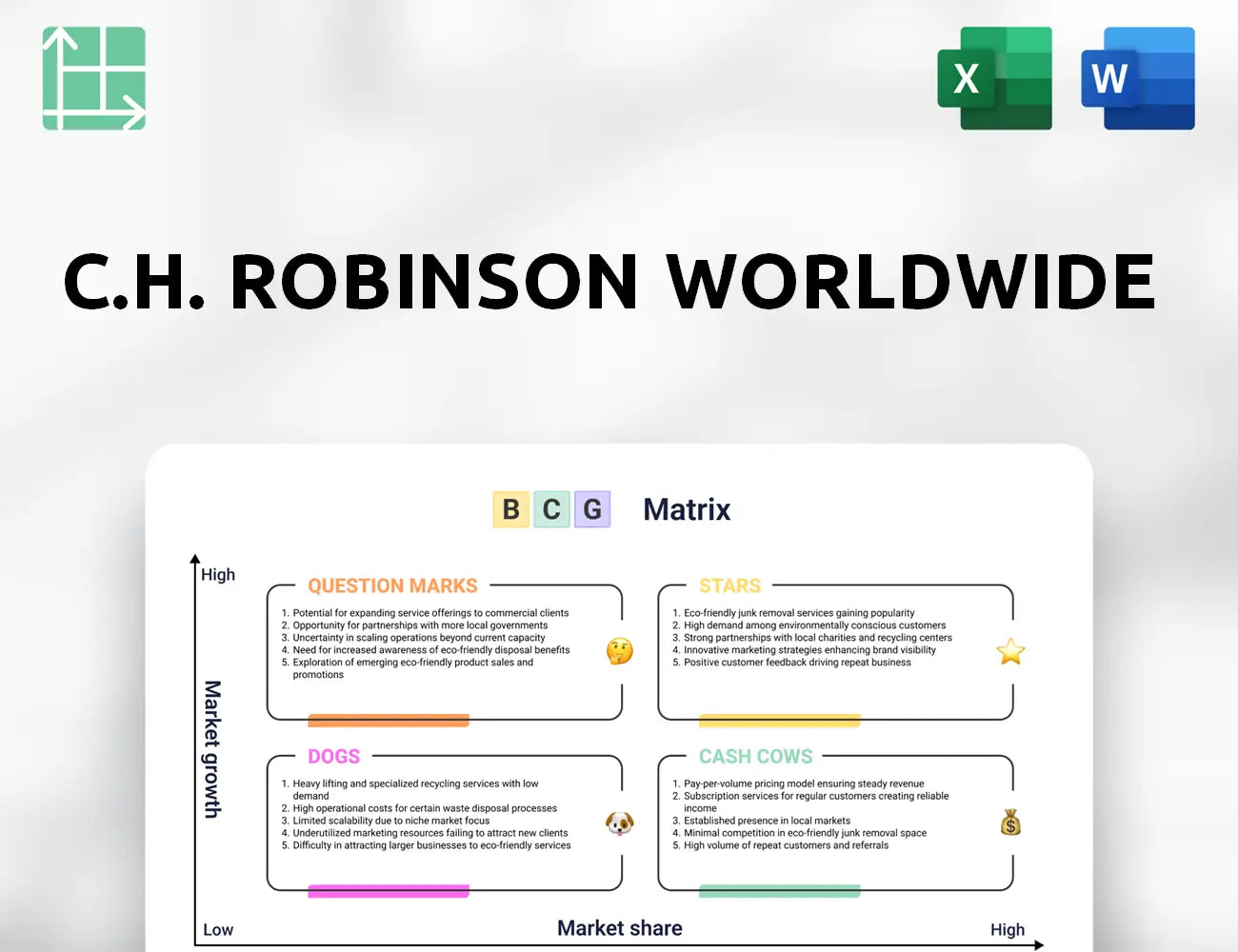The image size is (1238, 952).
Task: Click the STARS quadrant heading
Action: [x=729, y=585]
